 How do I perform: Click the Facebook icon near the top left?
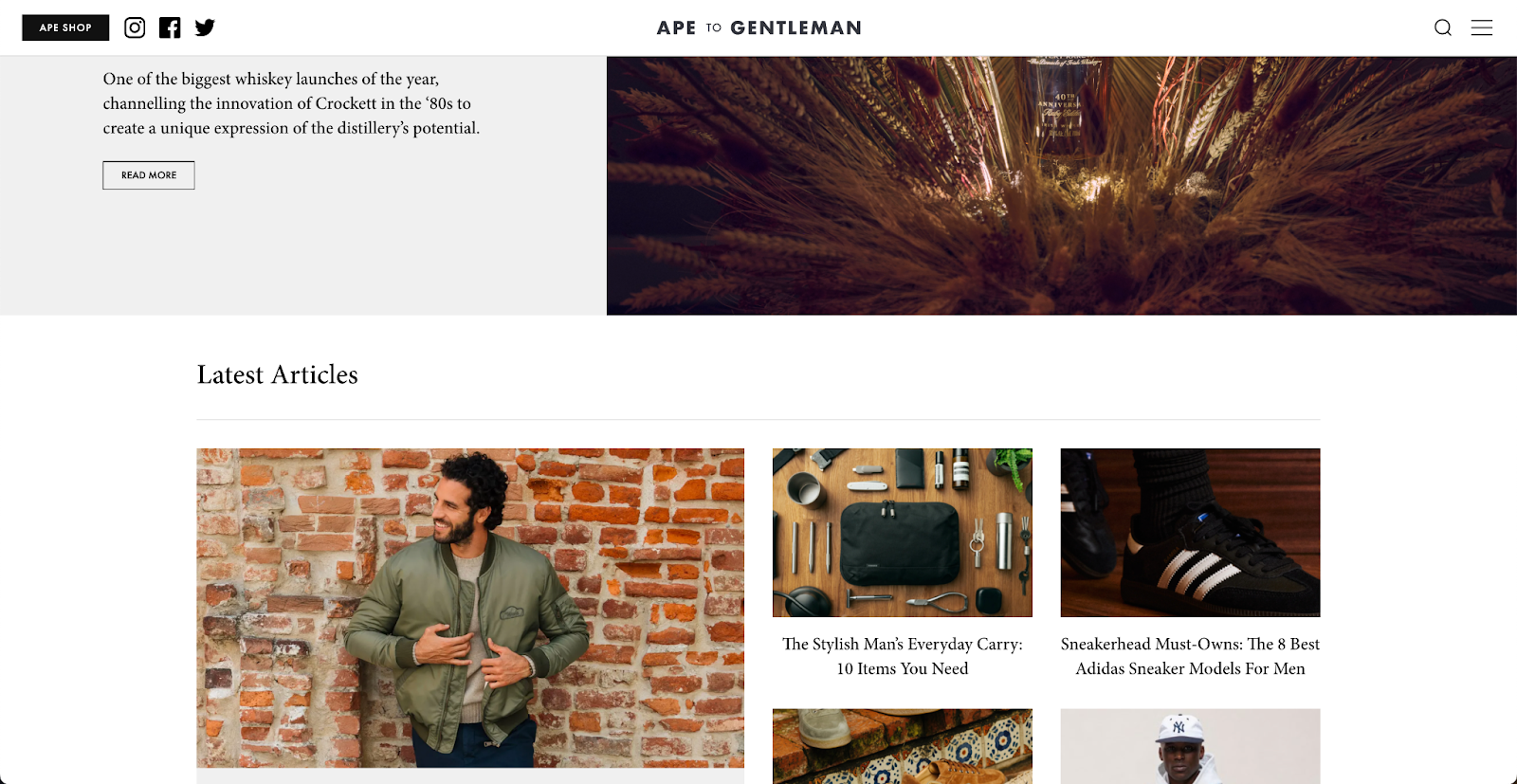pyautogui.click(x=170, y=27)
